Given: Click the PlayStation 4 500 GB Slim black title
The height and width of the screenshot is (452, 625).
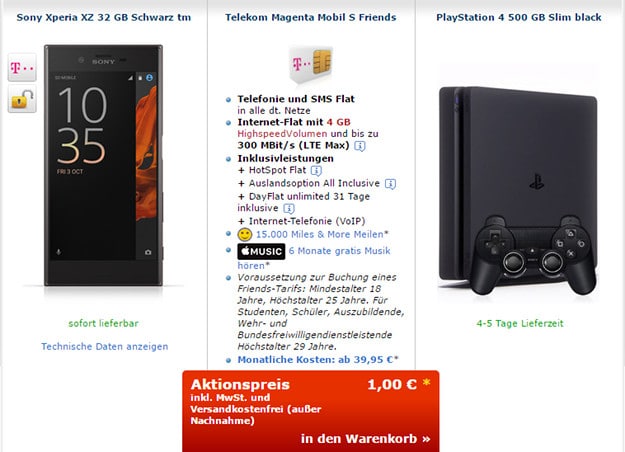Looking at the screenshot, I should point(519,18).
